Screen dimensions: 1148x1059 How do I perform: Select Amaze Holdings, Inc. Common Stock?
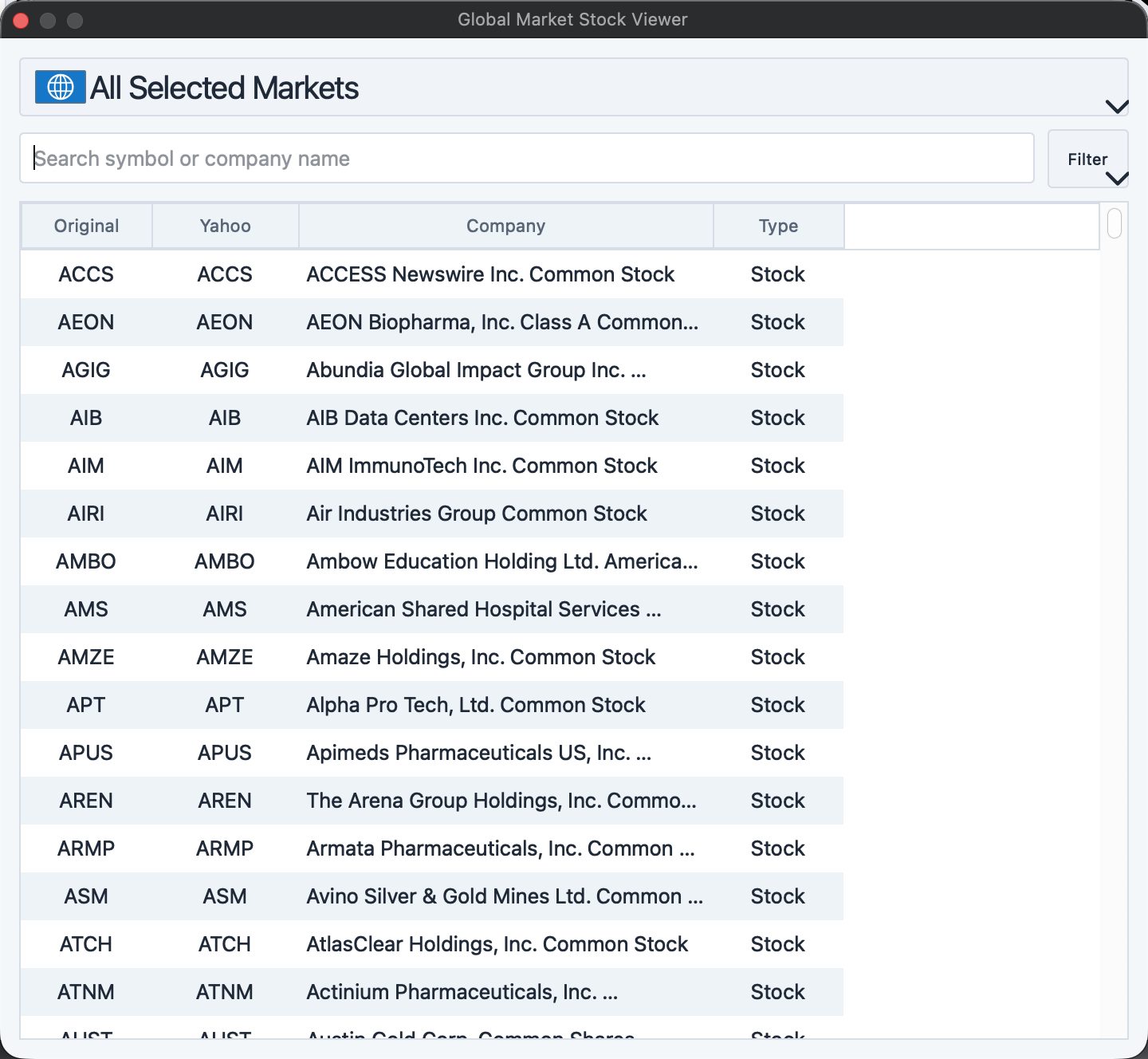(481, 657)
